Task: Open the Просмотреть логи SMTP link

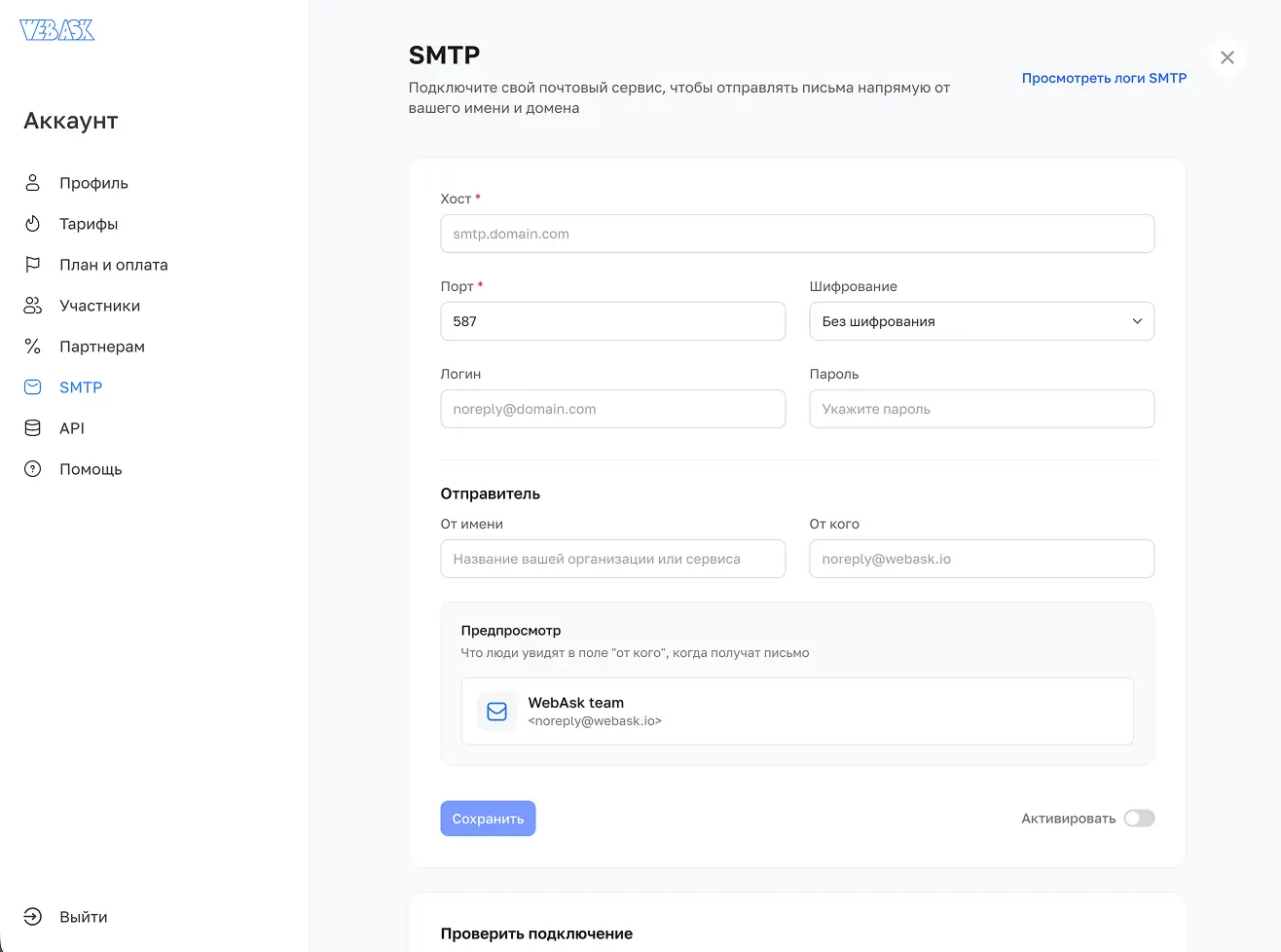Action: click(x=1104, y=78)
